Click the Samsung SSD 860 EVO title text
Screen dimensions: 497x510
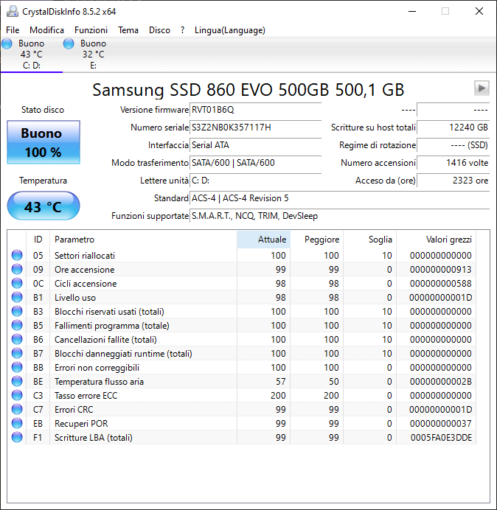point(248,90)
